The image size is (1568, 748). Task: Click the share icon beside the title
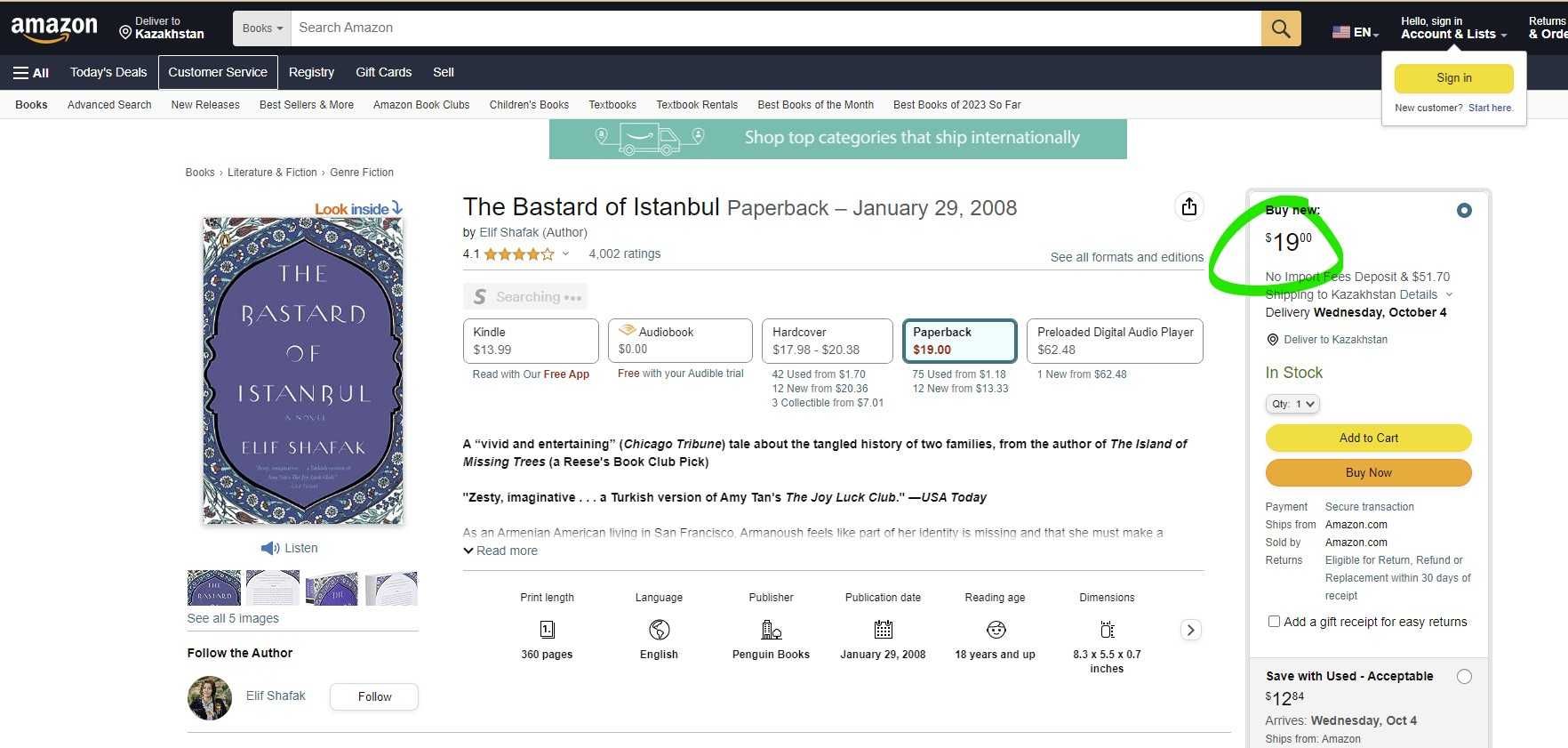[x=1189, y=207]
